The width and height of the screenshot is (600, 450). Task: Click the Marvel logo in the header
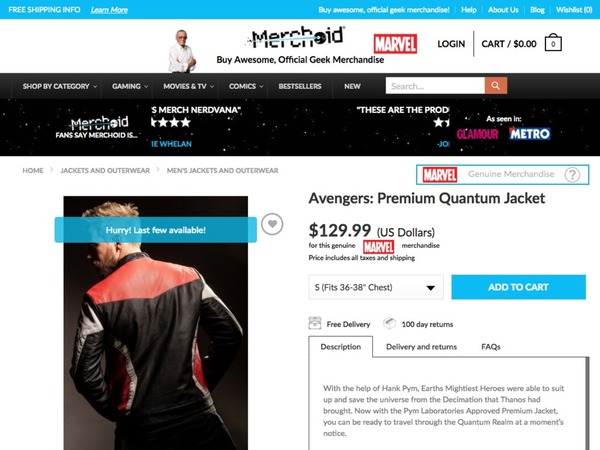coord(395,44)
